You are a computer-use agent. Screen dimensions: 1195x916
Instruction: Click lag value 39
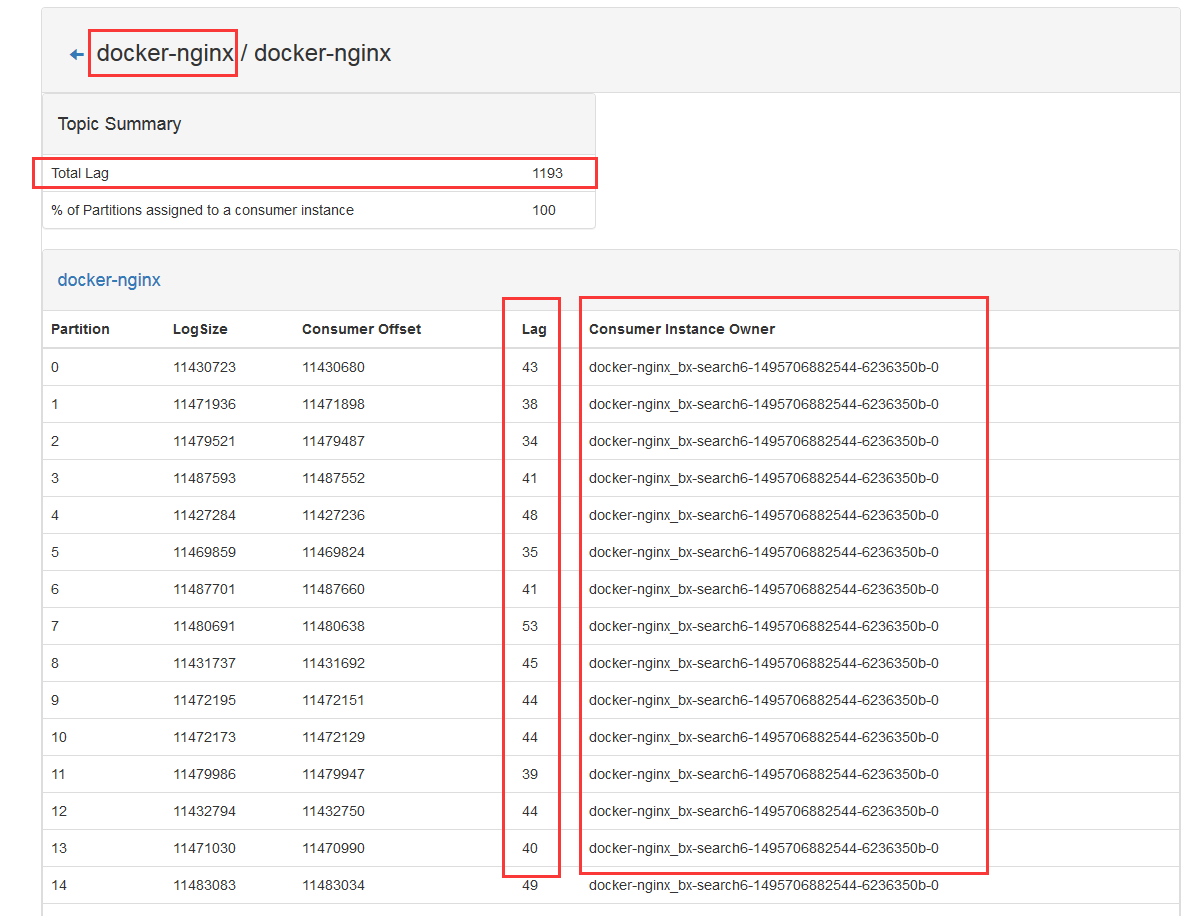pos(530,774)
